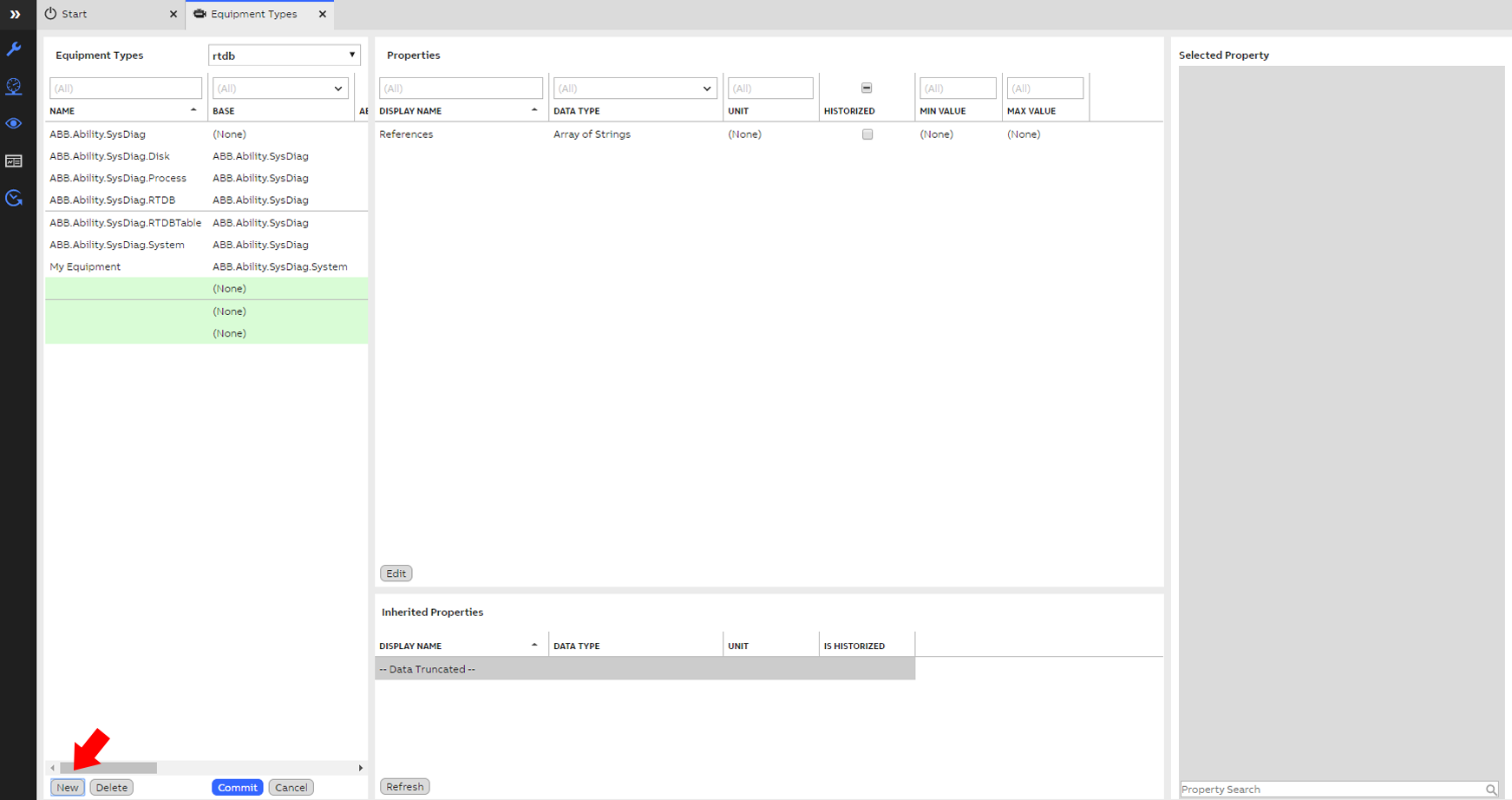Click the Cancel button
The height and width of the screenshot is (800, 1512).
(x=291, y=788)
